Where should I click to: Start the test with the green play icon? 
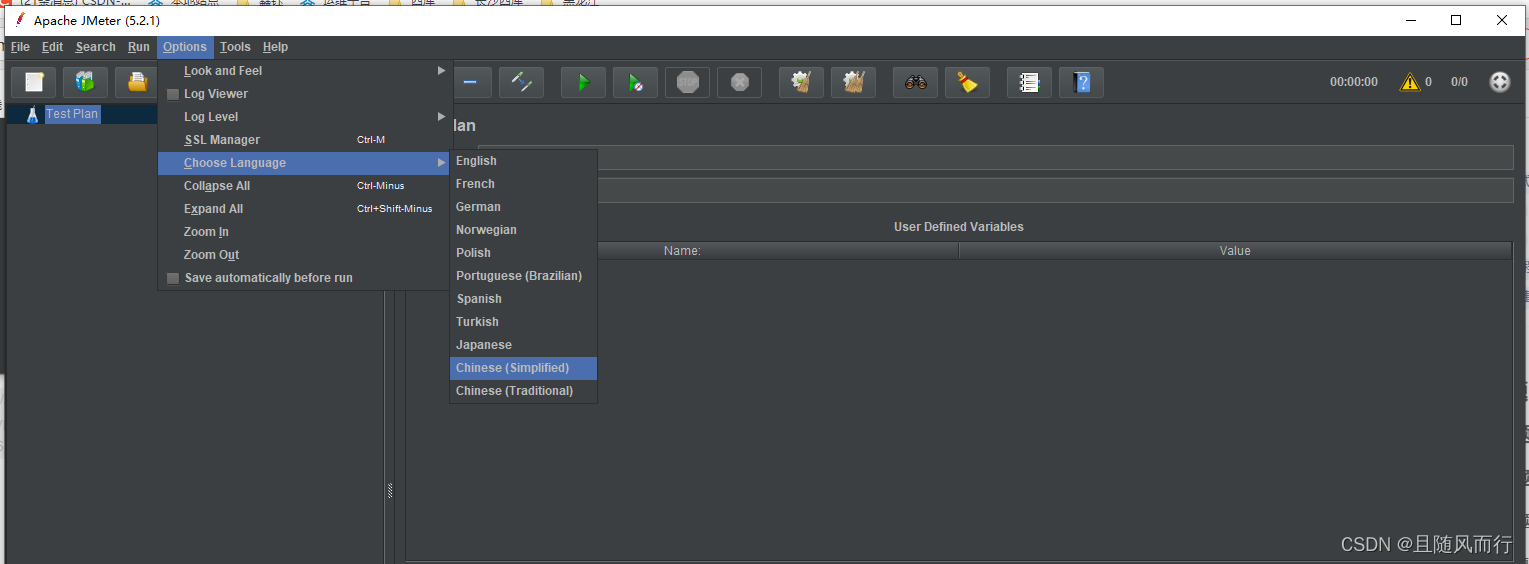click(583, 82)
